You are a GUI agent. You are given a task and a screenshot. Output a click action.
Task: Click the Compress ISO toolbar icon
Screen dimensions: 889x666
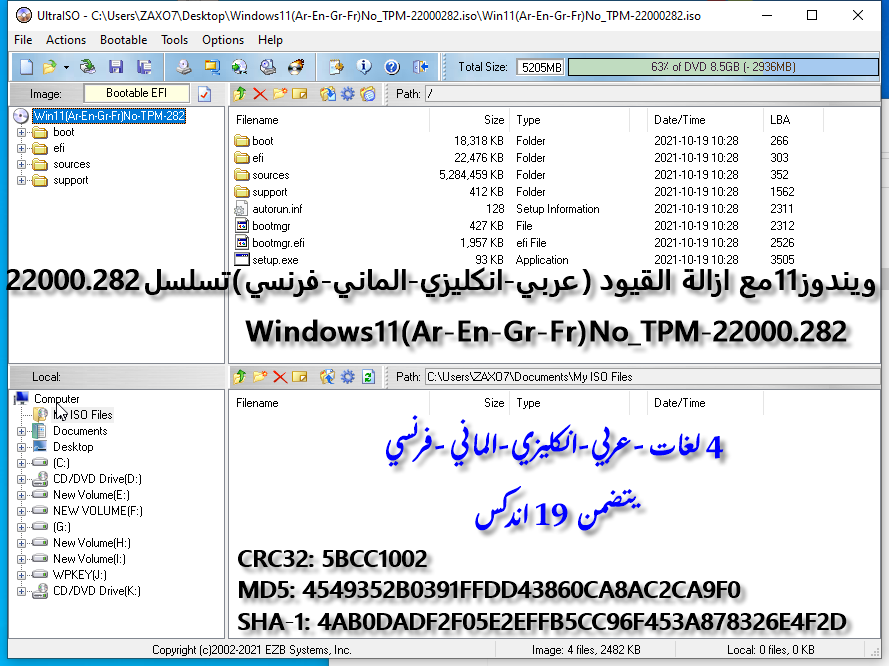211,67
